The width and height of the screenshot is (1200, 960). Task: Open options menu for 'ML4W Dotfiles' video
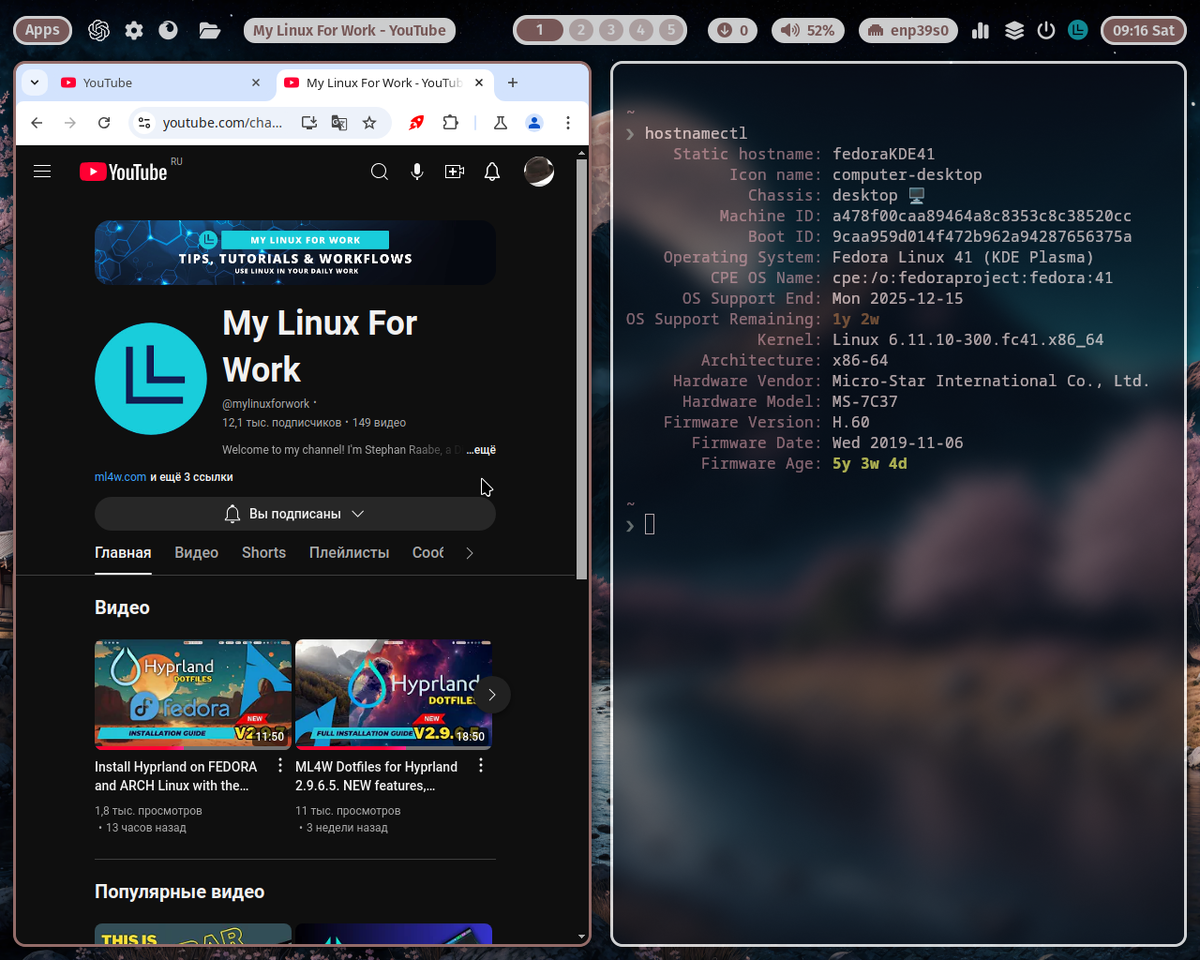(x=481, y=766)
